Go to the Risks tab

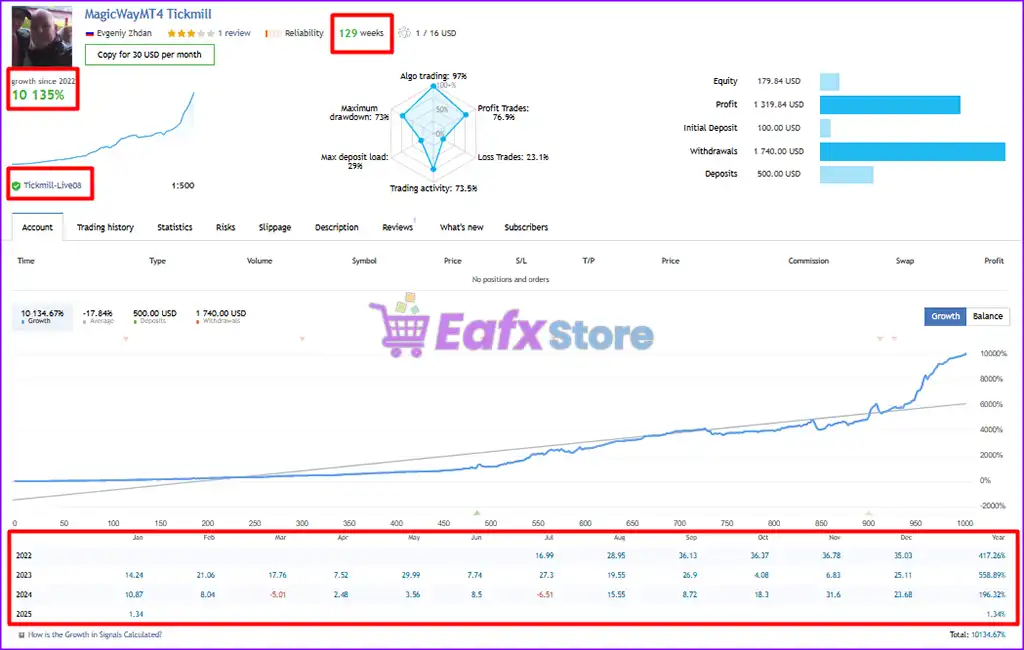(x=225, y=227)
